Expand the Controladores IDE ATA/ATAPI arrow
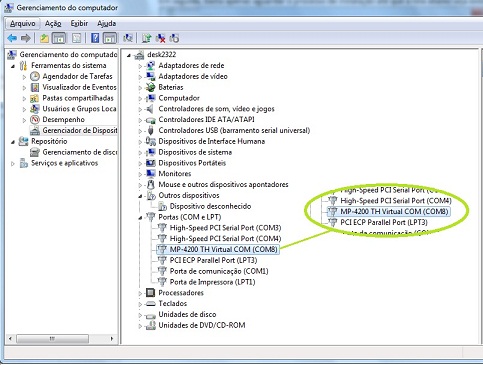The height and width of the screenshot is (365, 483). click(x=140, y=120)
